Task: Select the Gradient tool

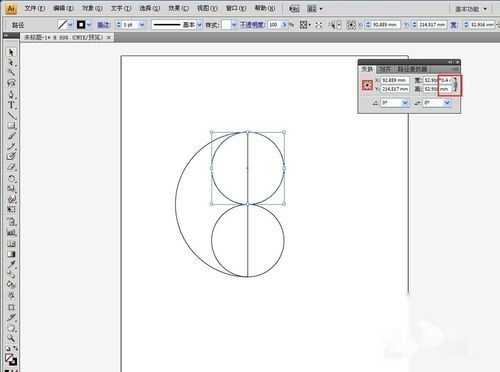Action: click(x=11, y=254)
